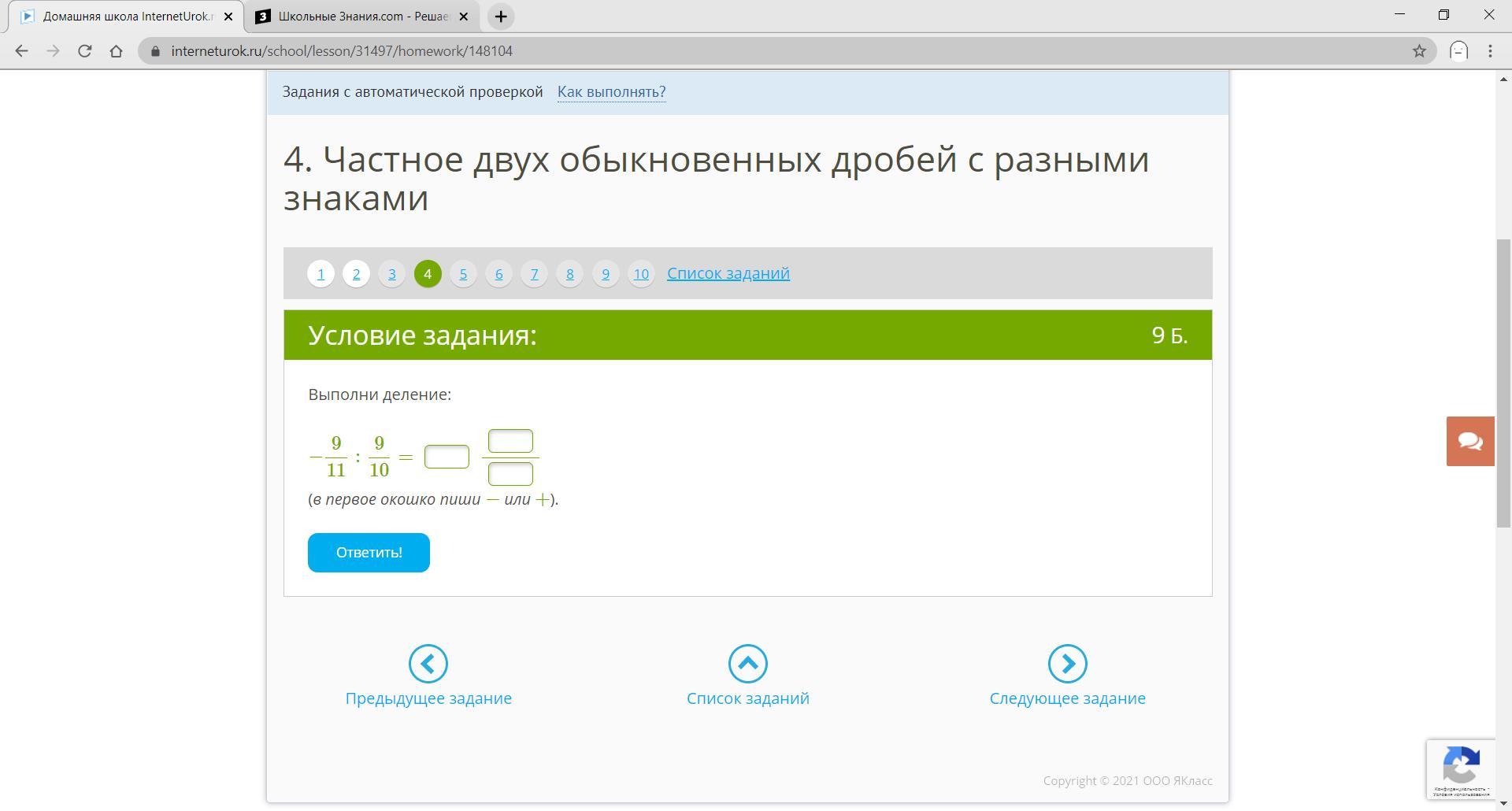1512x811 pixels.
Task: Go to task number 7
Action: click(534, 274)
